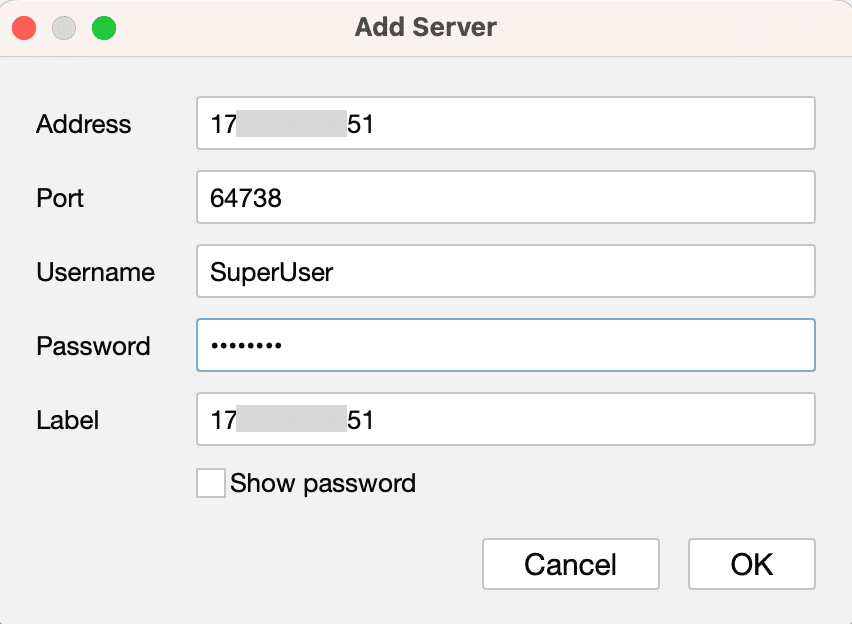Focus the Password input field

coord(505,345)
